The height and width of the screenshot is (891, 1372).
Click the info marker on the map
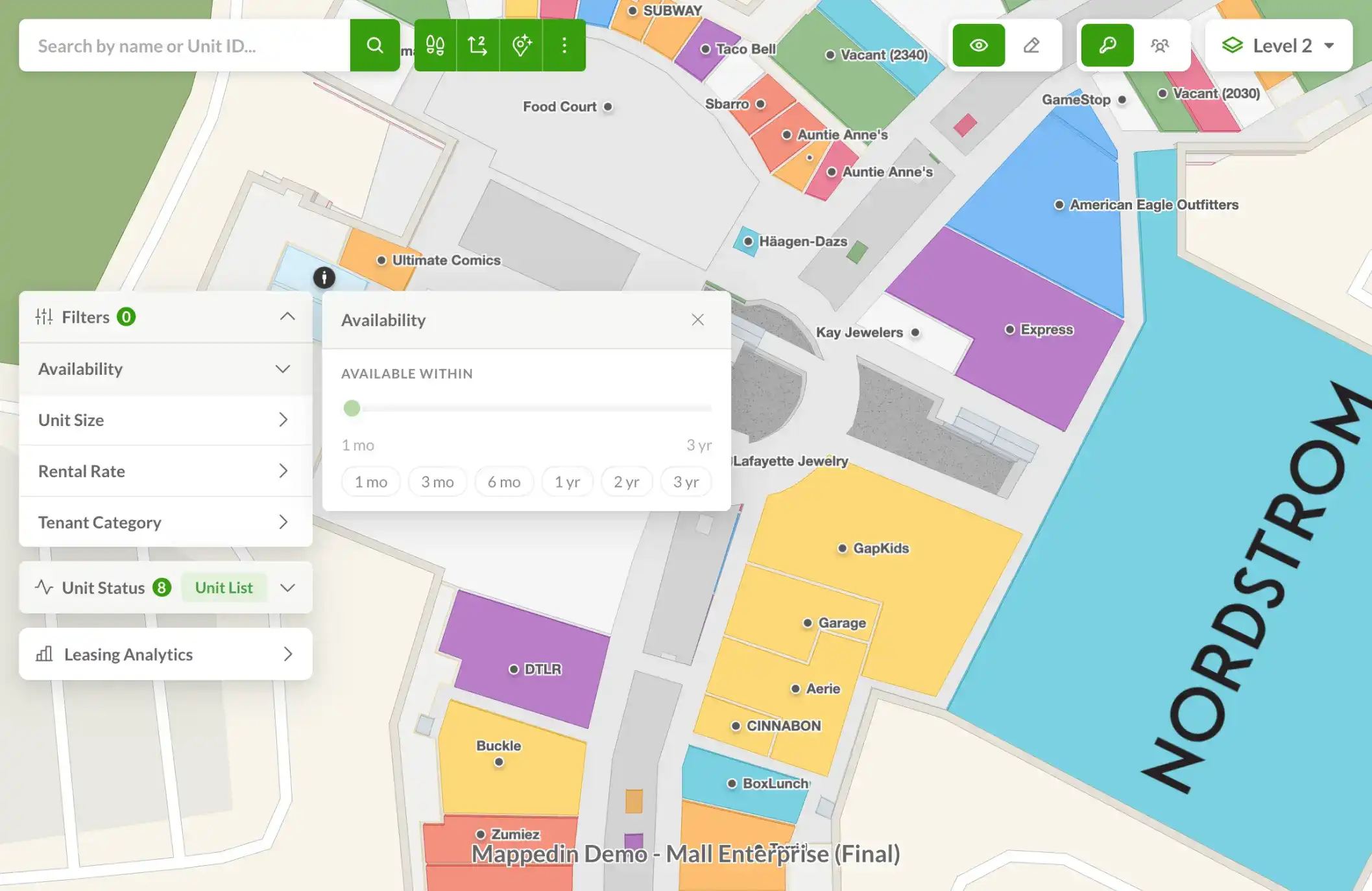coord(324,278)
